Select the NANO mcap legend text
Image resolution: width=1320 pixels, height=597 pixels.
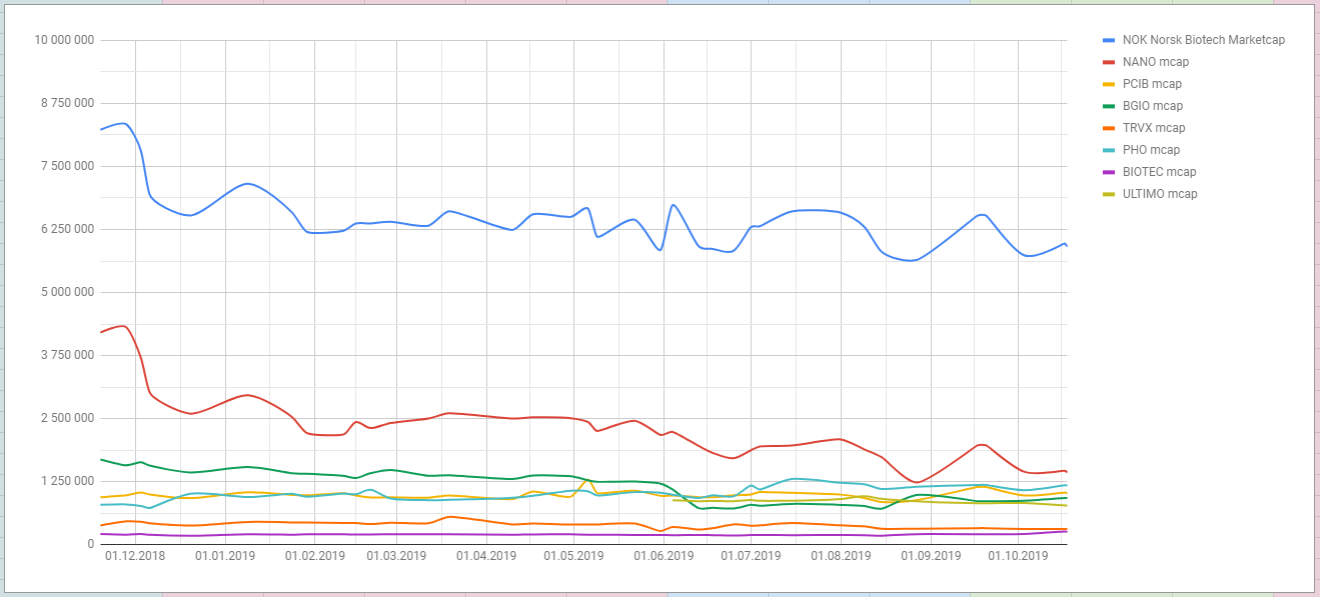[1155, 62]
